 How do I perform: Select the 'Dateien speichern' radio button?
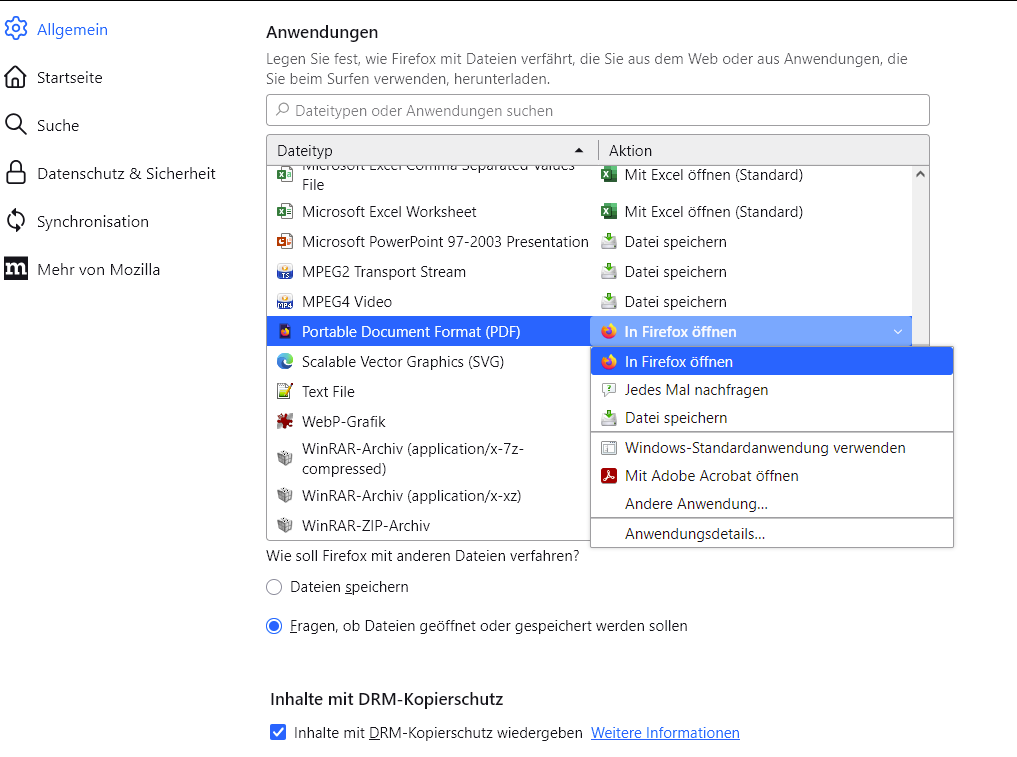(274, 587)
